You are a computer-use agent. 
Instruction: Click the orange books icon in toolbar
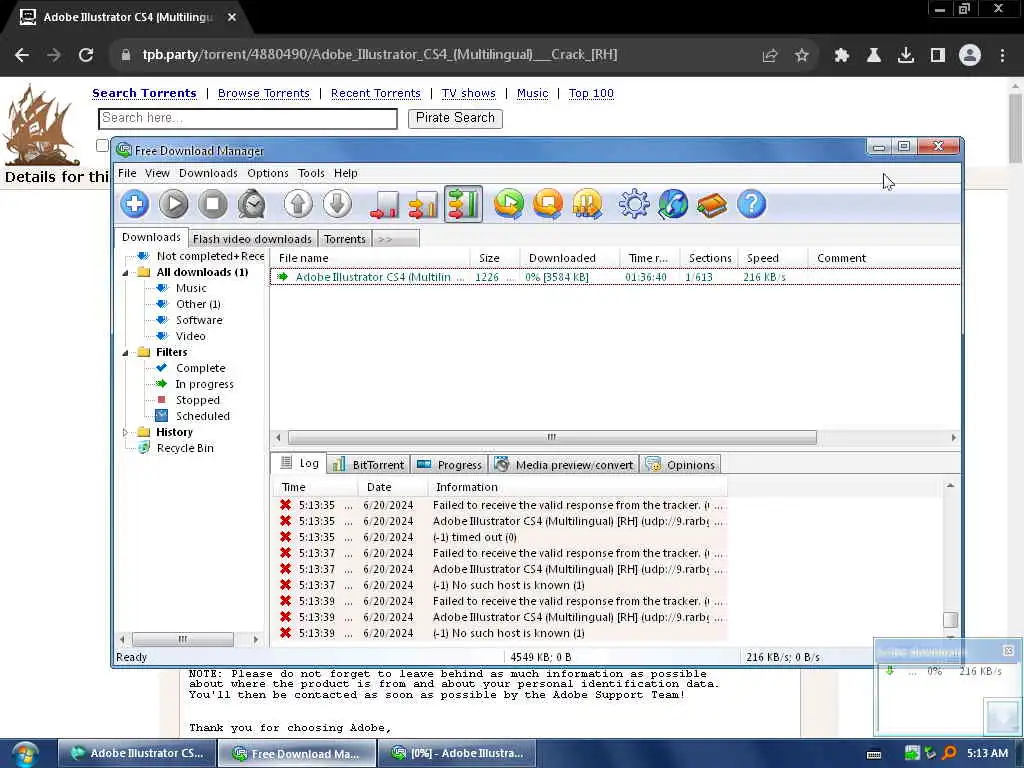coord(712,204)
